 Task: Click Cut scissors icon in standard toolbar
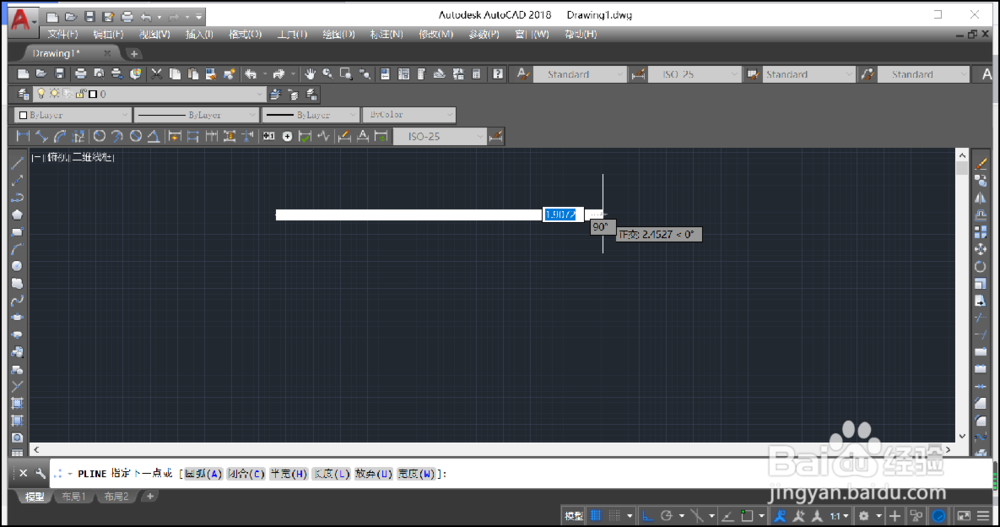(x=156, y=75)
